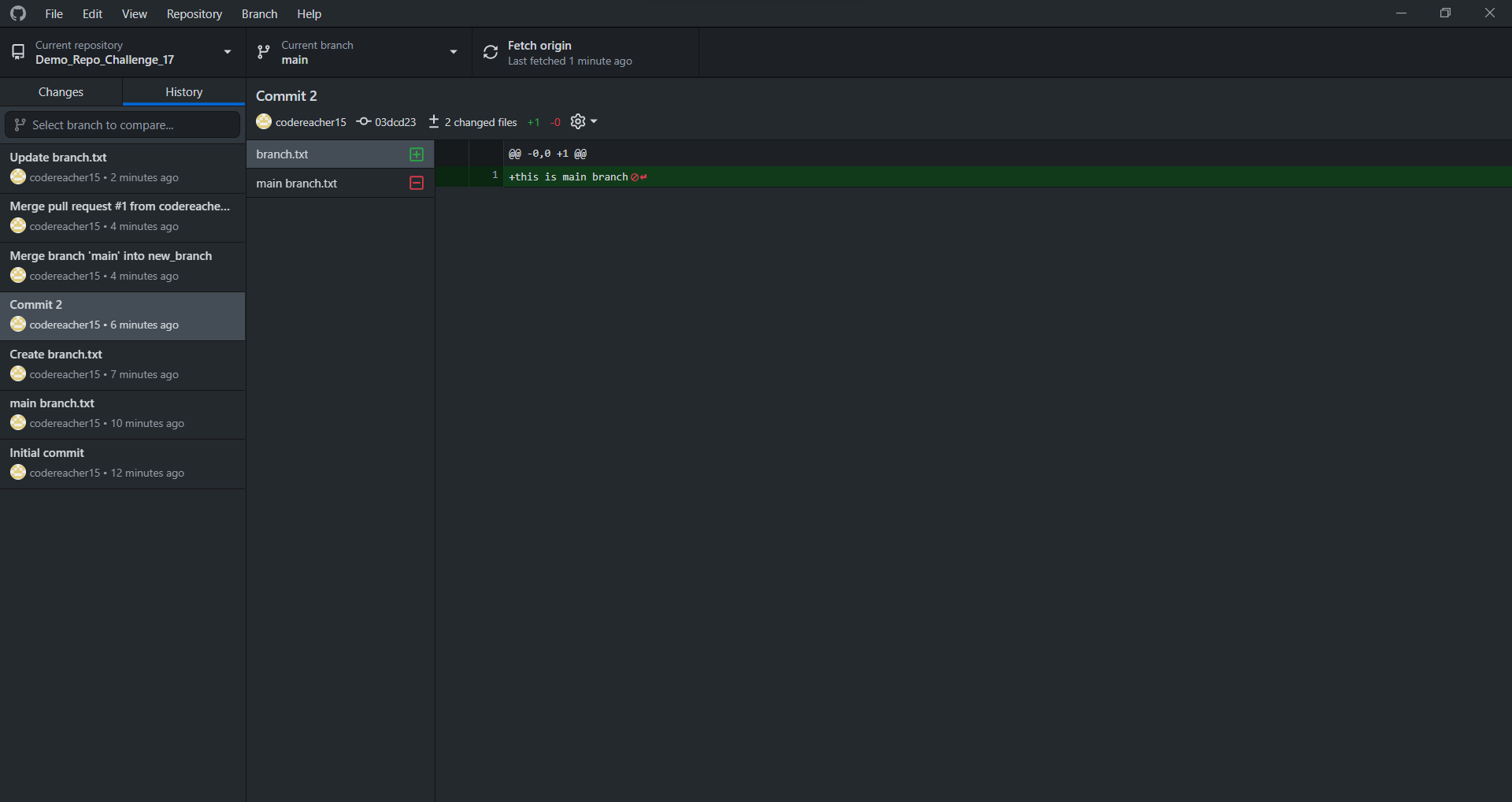Click the commit icon beside 03dcd23
This screenshot has width=1512, height=802.
click(363, 121)
